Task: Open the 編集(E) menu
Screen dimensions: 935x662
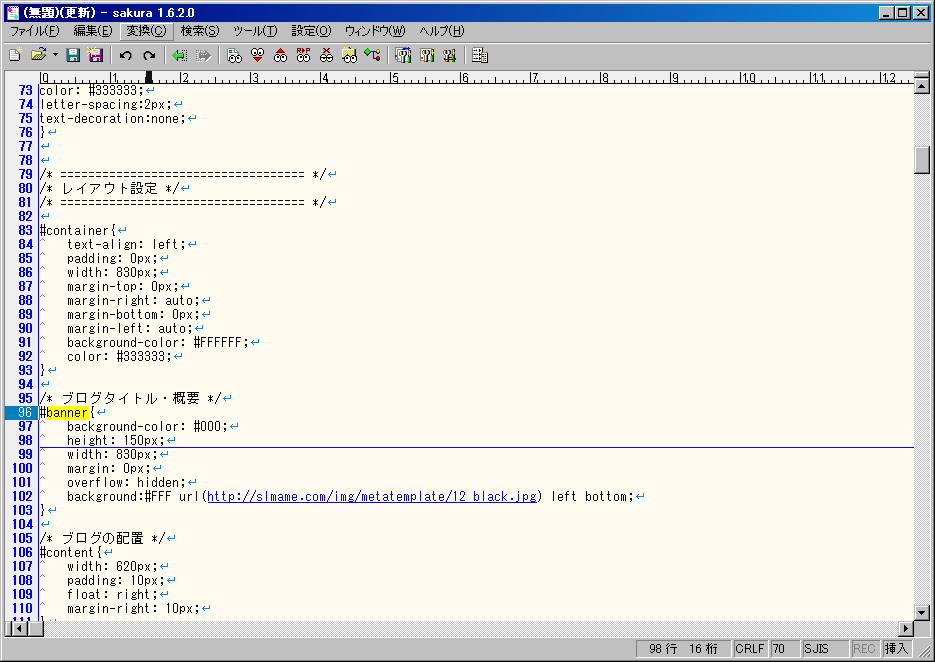Action: [x=92, y=31]
